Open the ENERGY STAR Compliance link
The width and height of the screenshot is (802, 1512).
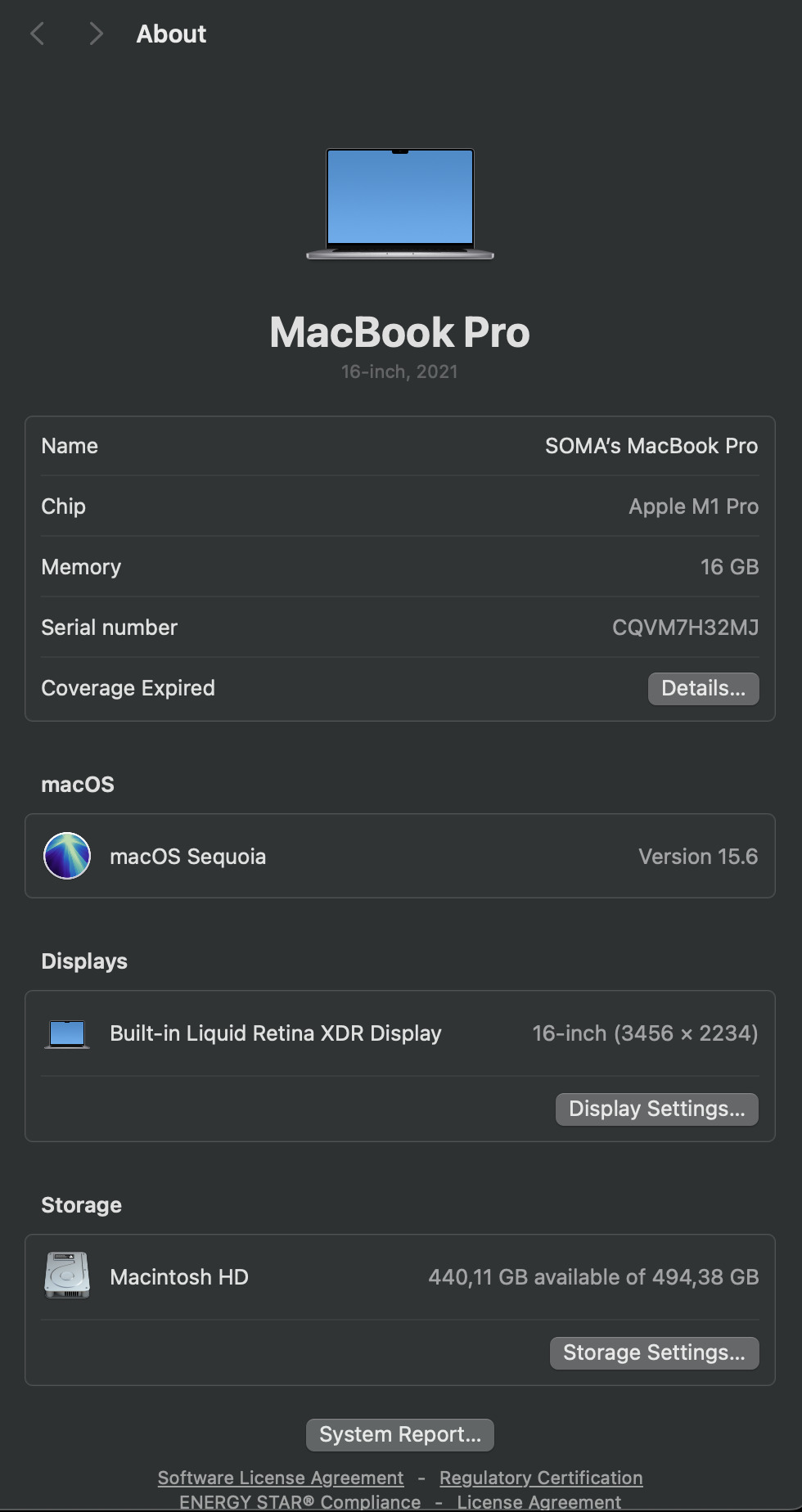[x=300, y=1501]
